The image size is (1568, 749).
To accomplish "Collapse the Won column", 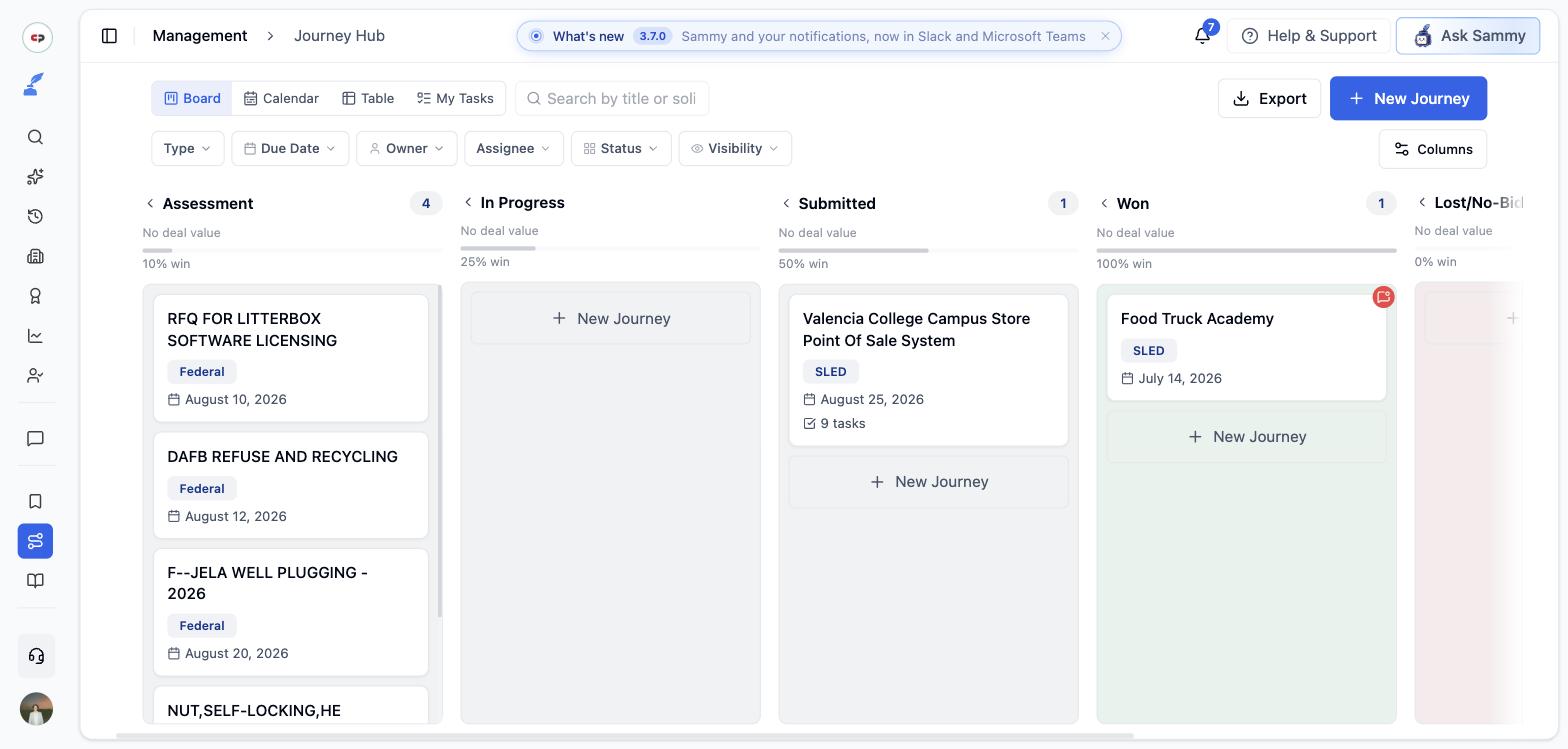I will pos(1104,204).
